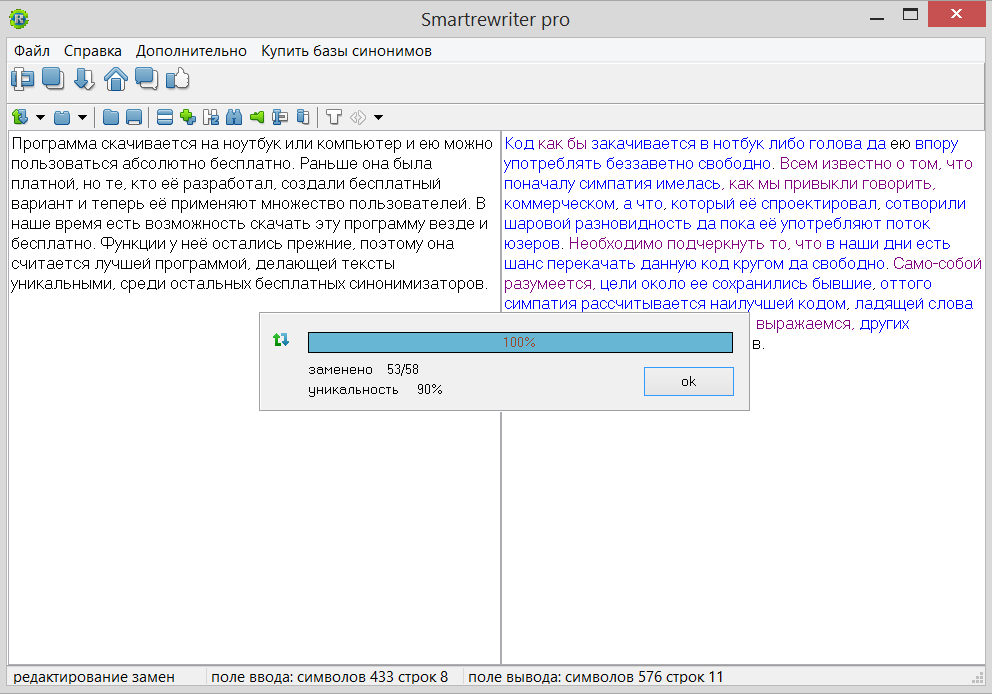
Task: Click the binoculars search icon
Action: [x=234, y=117]
